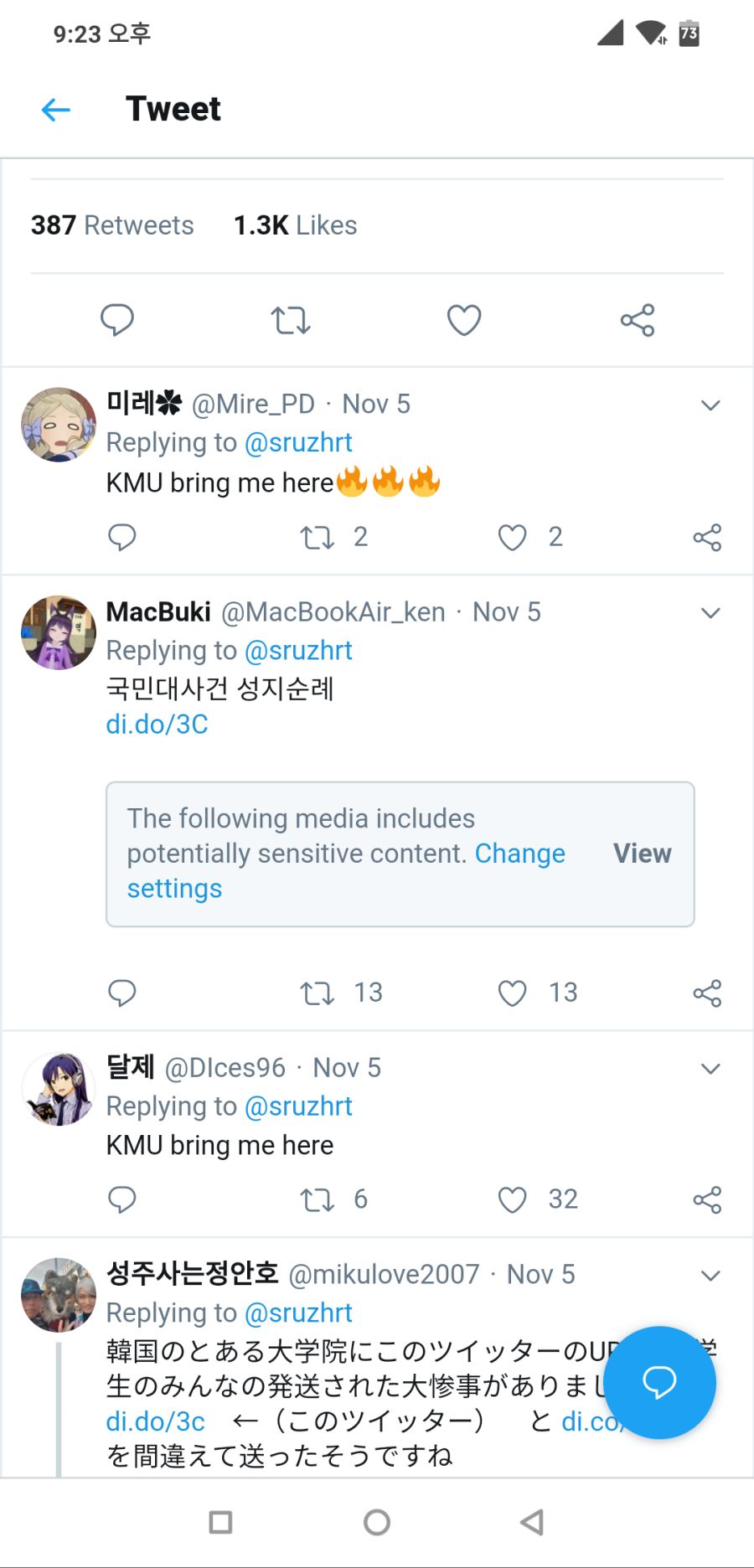This screenshot has height=1568, width=754.
Task: Open options menu for MacBuki's reply
Action: point(710,612)
